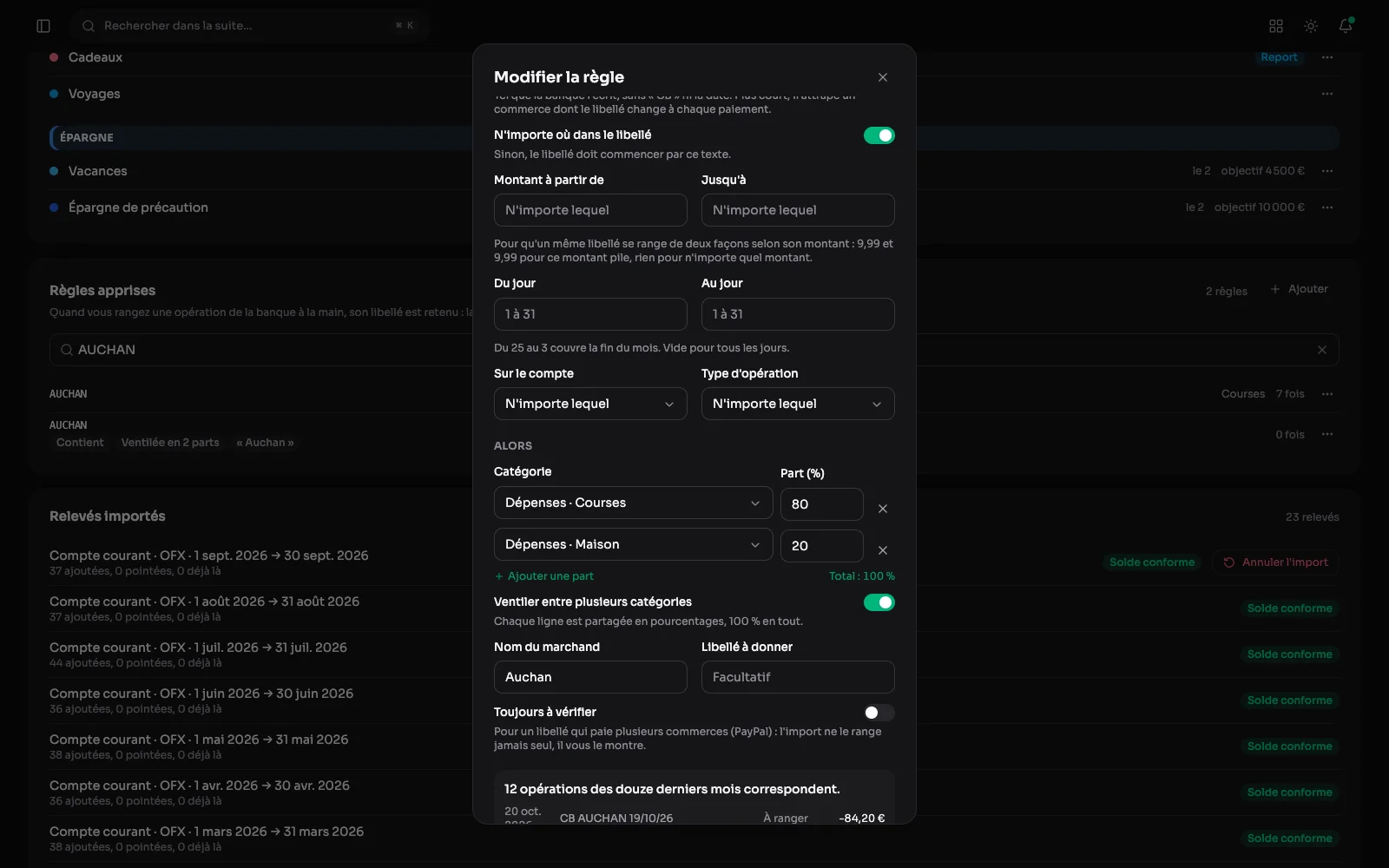This screenshot has width=1389, height=868.
Task: Edit the 80 percent part field
Action: pos(822,504)
